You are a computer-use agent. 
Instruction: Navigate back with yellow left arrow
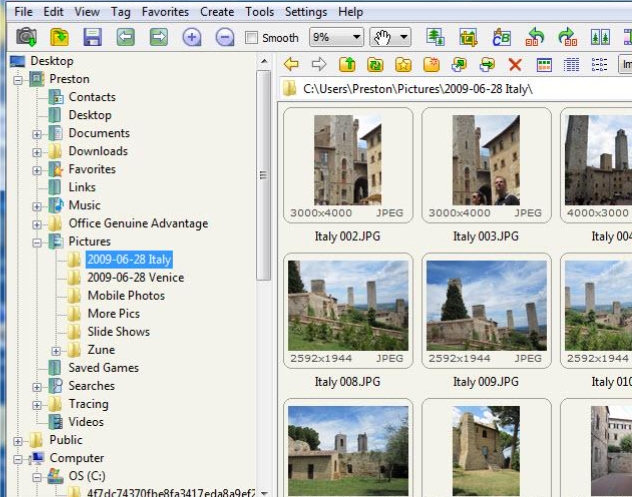[x=291, y=64]
